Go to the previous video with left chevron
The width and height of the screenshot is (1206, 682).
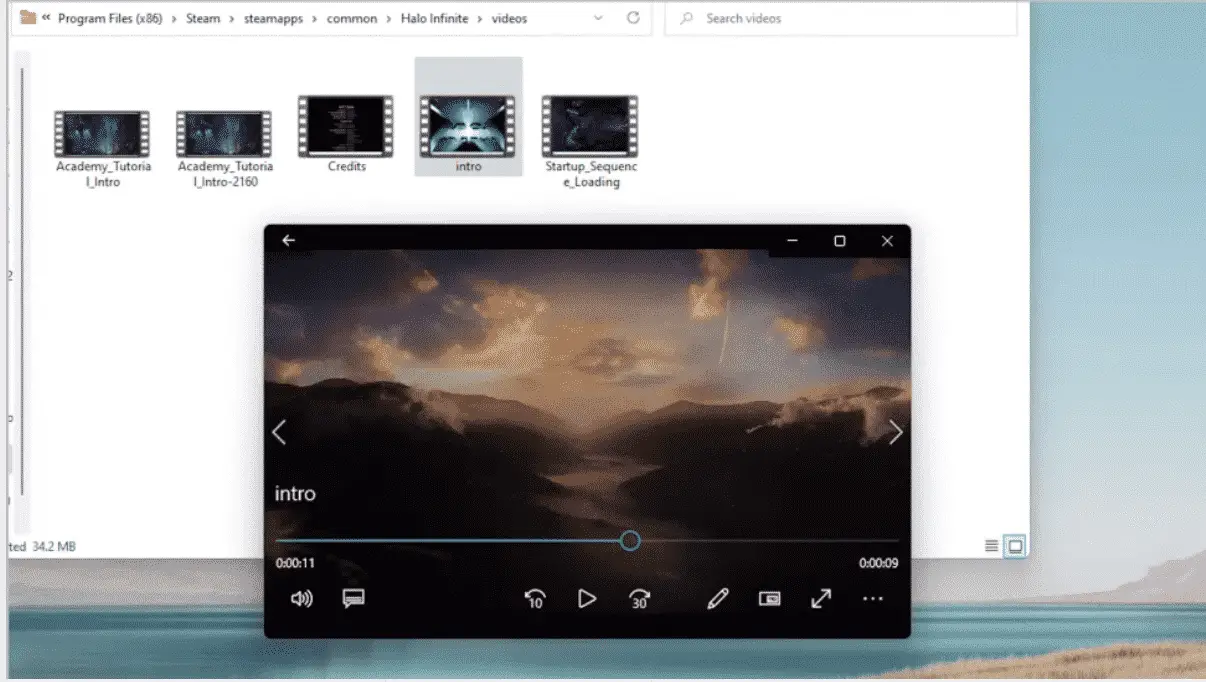pos(279,432)
